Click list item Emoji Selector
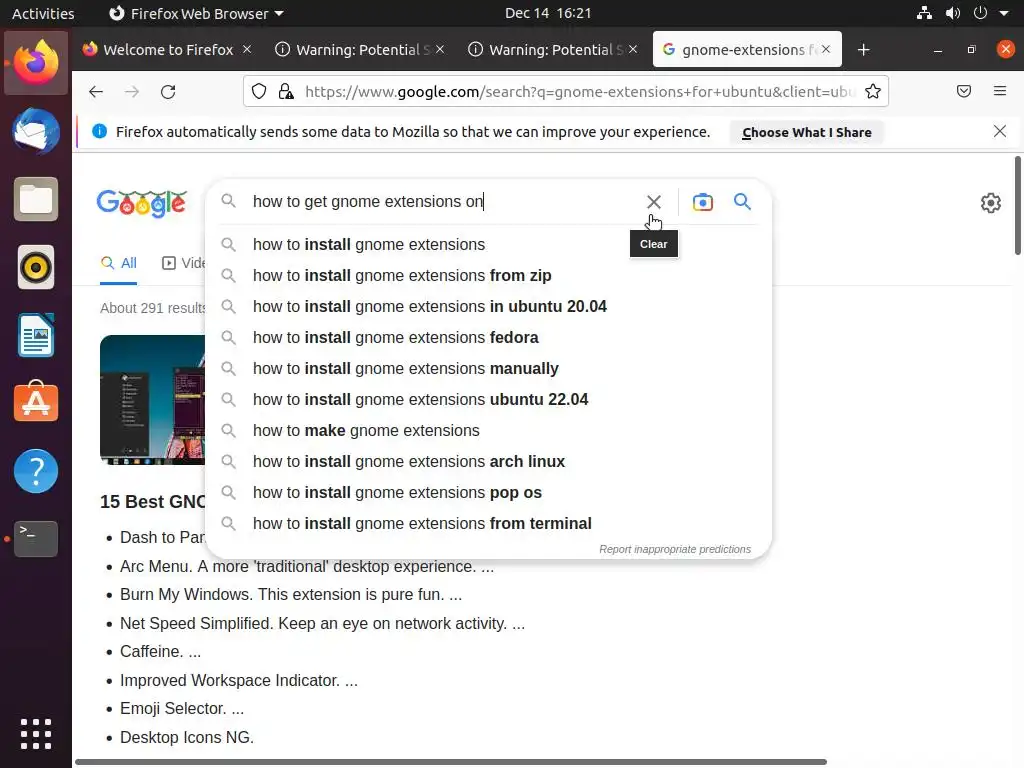The height and width of the screenshot is (768, 1024). [182, 709]
